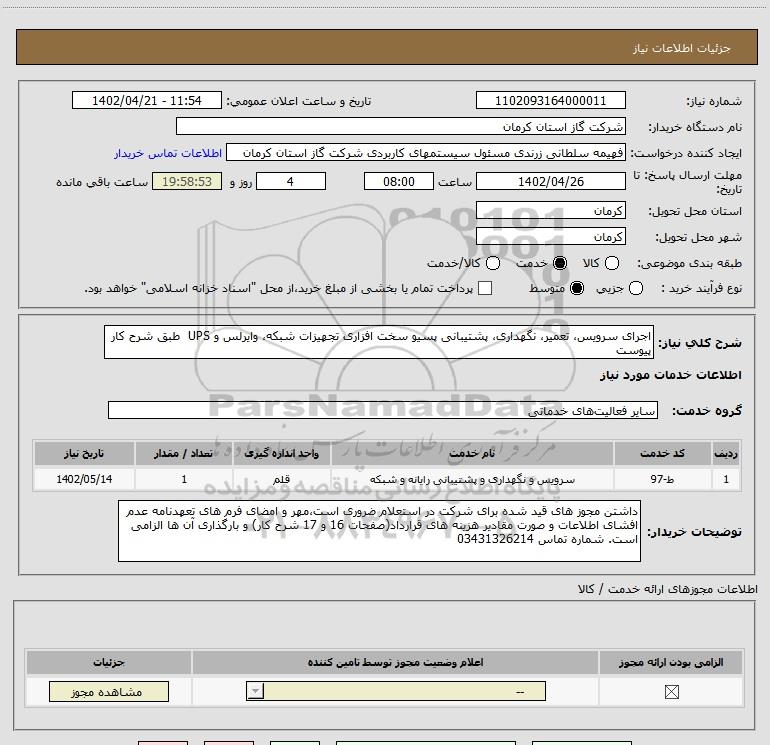The width and height of the screenshot is (770, 745).
Task: Select the متوسط purchase type radio
Action: pyautogui.click(x=577, y=288)
